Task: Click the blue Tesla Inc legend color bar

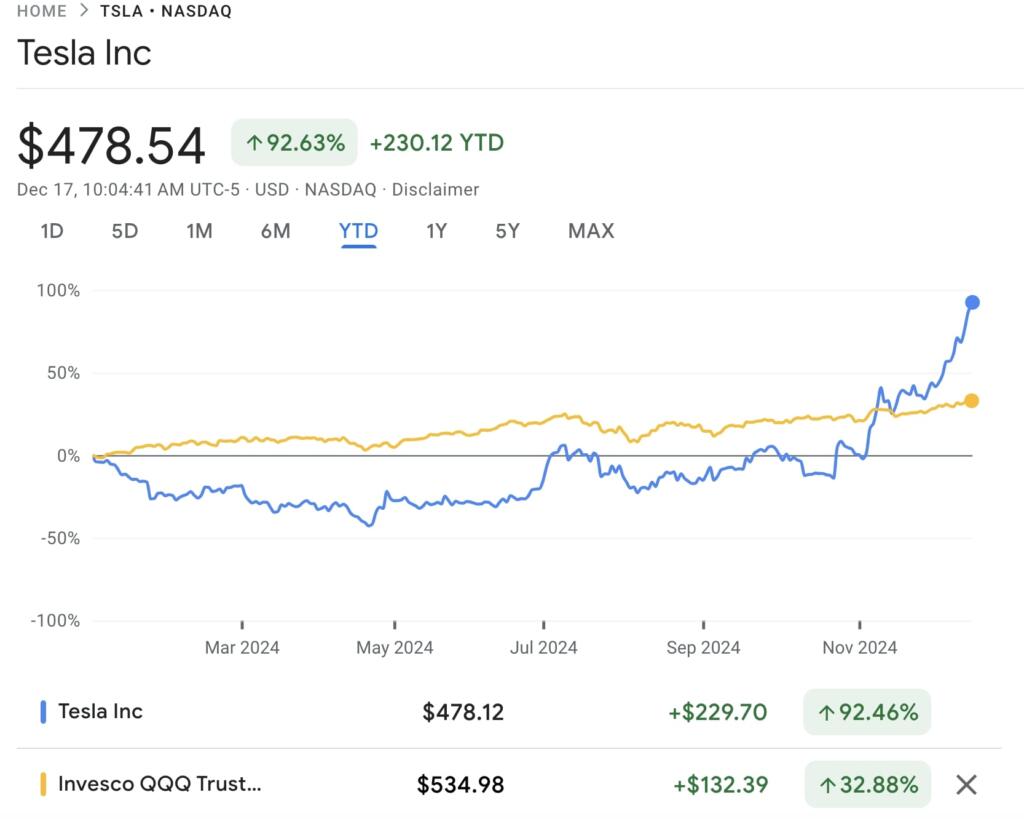Action: (x=43, y=712)
